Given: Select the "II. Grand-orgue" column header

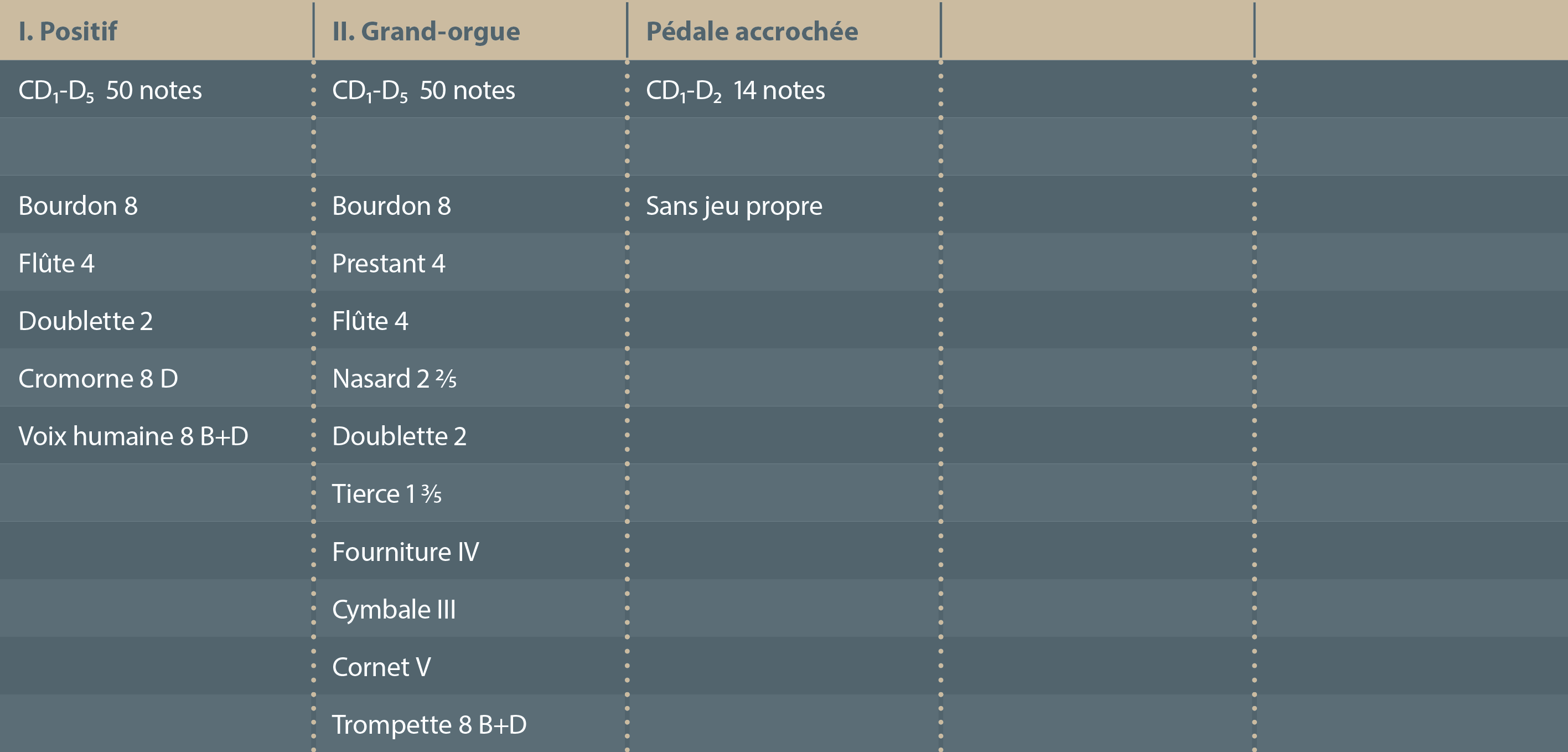Looking at the screenshot, I should 426,32.
